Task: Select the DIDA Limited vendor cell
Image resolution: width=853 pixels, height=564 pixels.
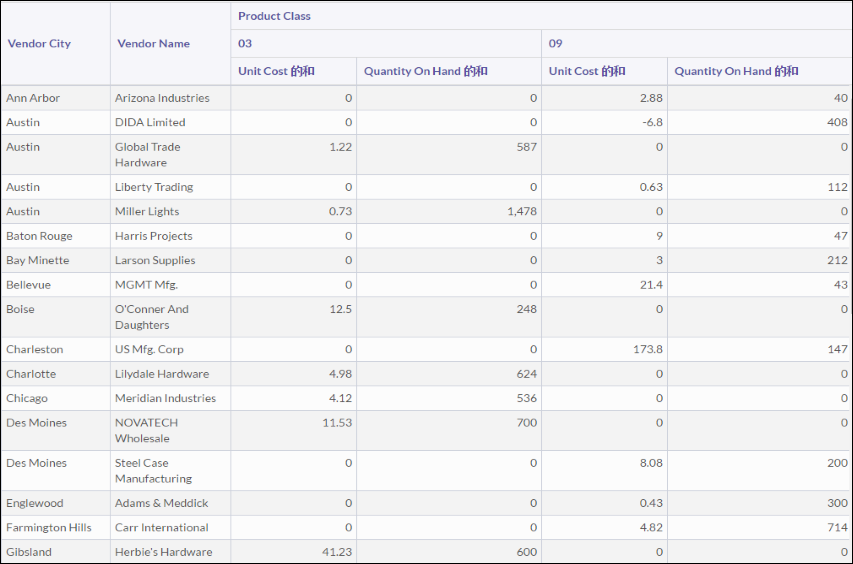Action: pyautogui.click(x=150, y=122)
